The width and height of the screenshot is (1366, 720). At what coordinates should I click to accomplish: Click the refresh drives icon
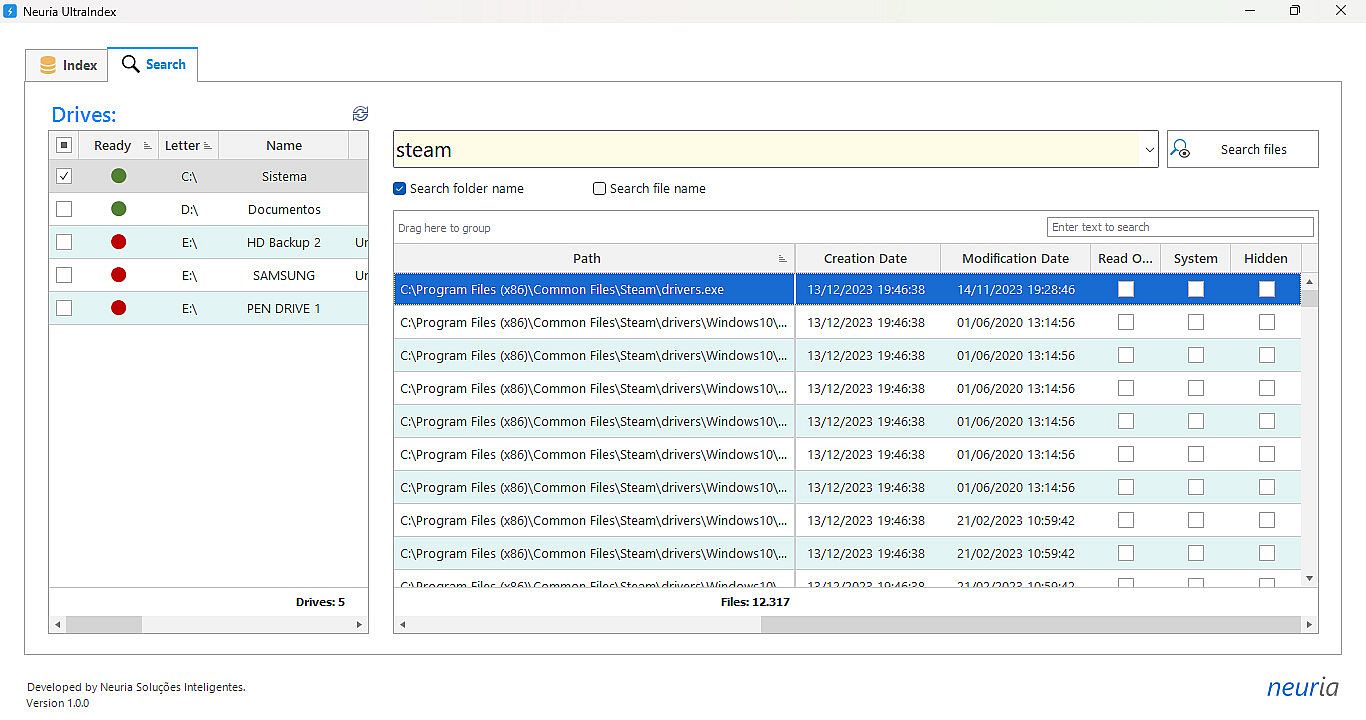point(361,114)
